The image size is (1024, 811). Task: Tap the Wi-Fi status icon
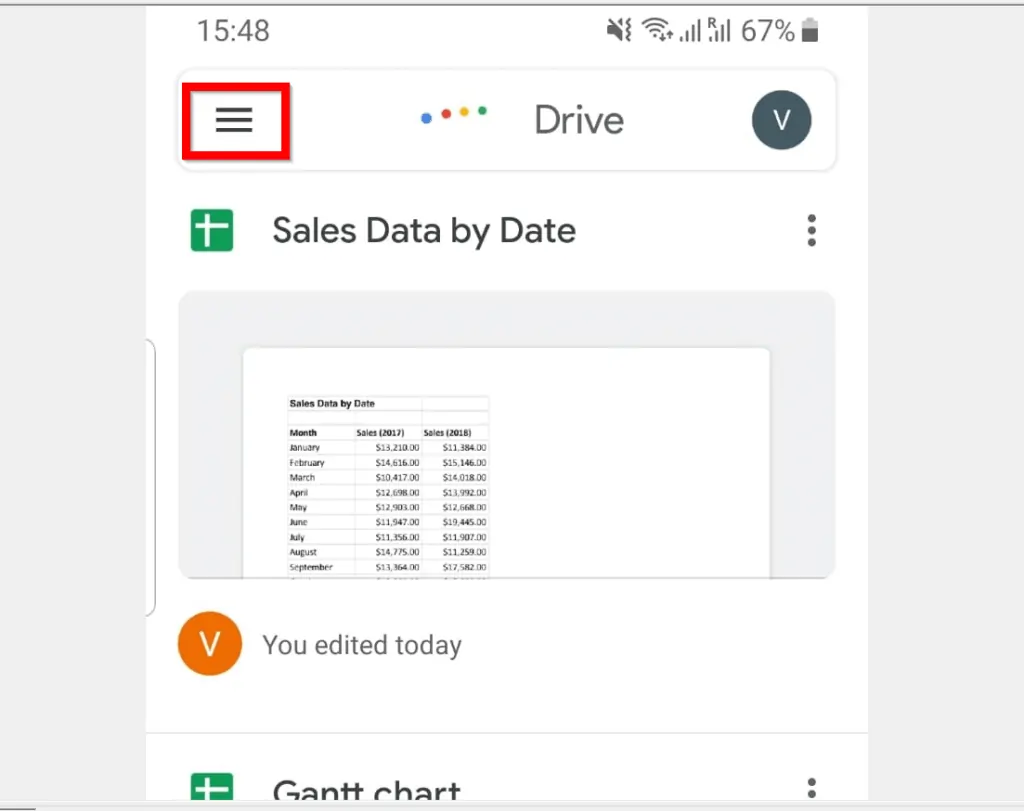tap(655, 30)
